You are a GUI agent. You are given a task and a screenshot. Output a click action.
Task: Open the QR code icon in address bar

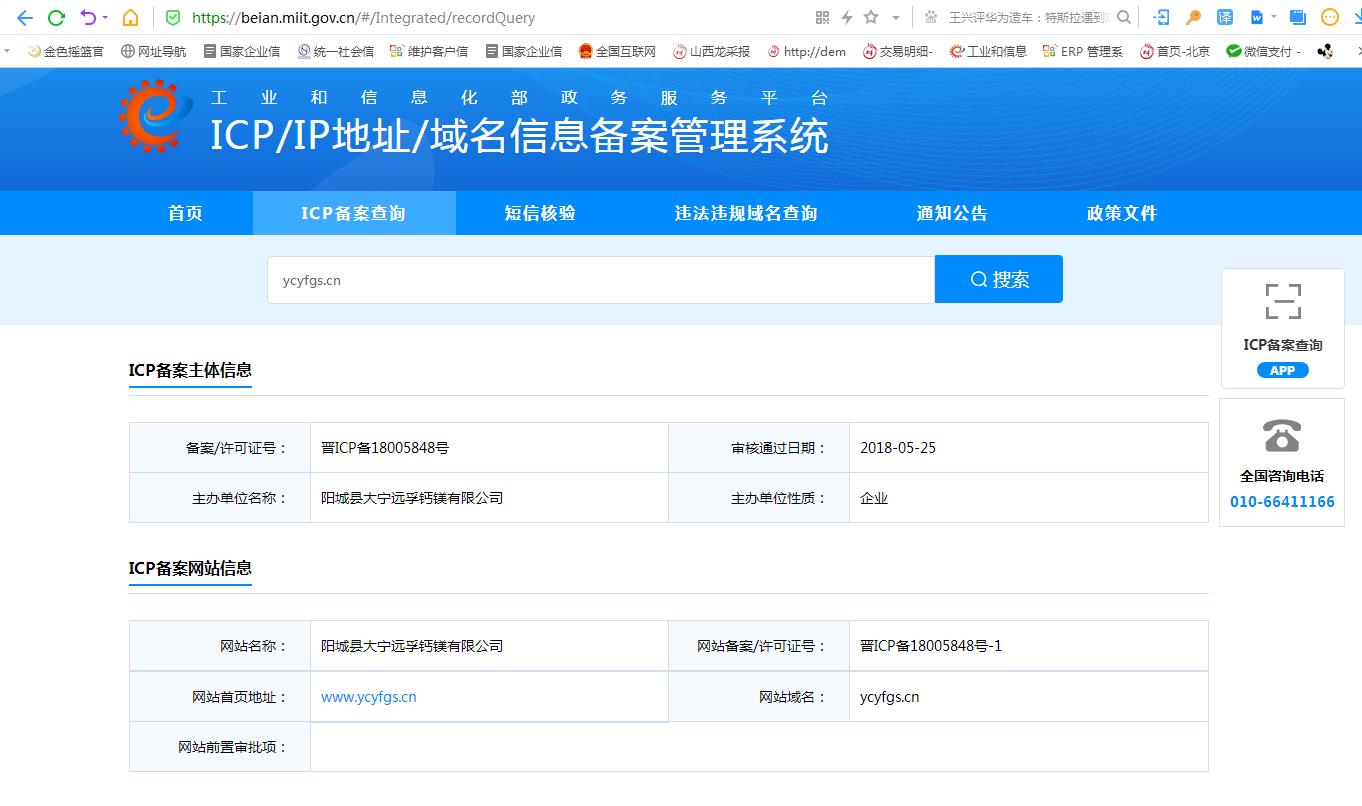822,17
